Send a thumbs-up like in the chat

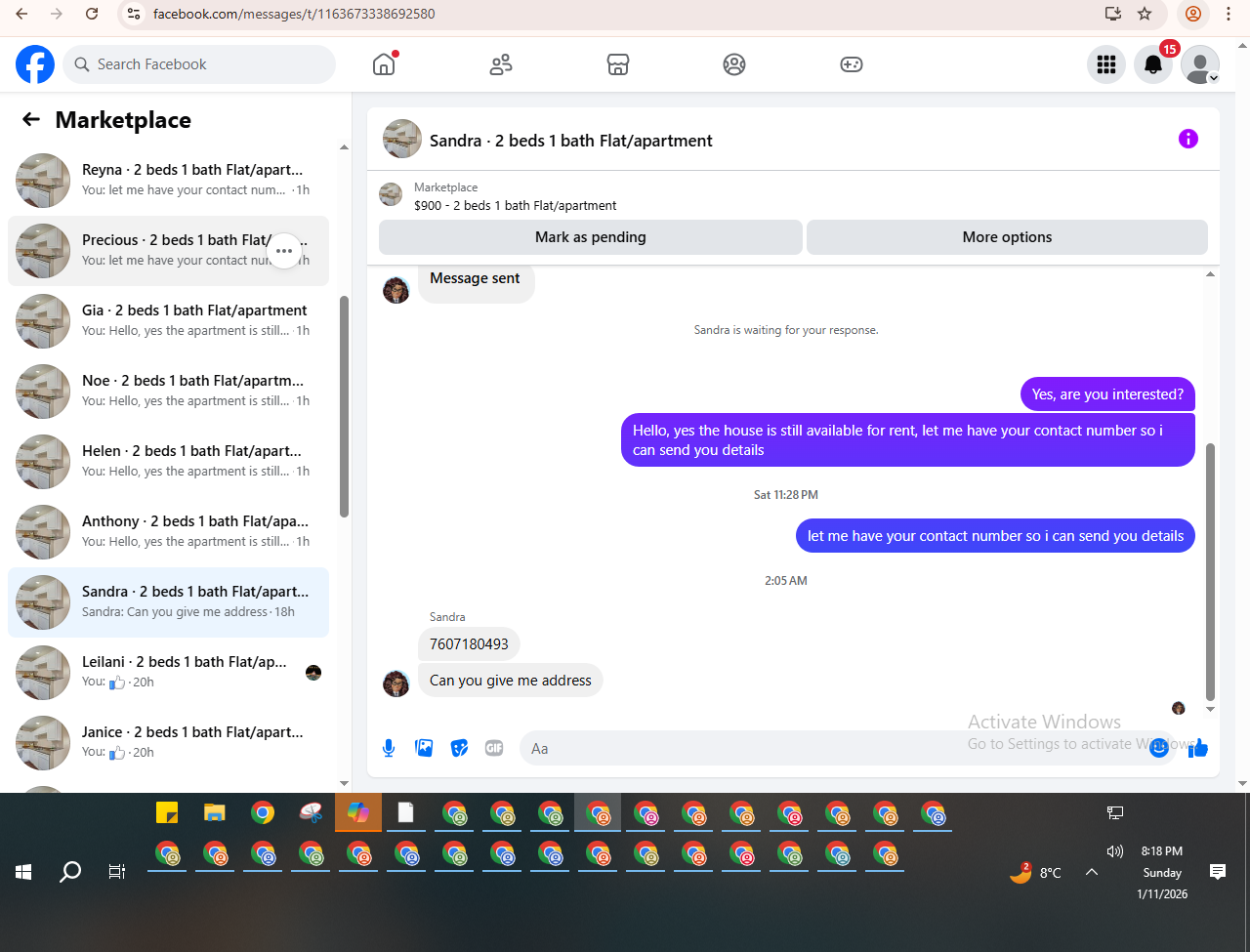pos(1198,748)
